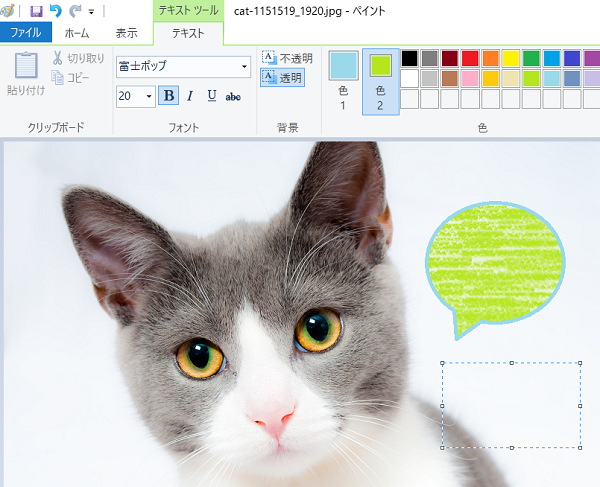The height and width of the screenshot is (487, 600).
Task: Click inside the dashed text box on canvas
Action: coord(511,405)
